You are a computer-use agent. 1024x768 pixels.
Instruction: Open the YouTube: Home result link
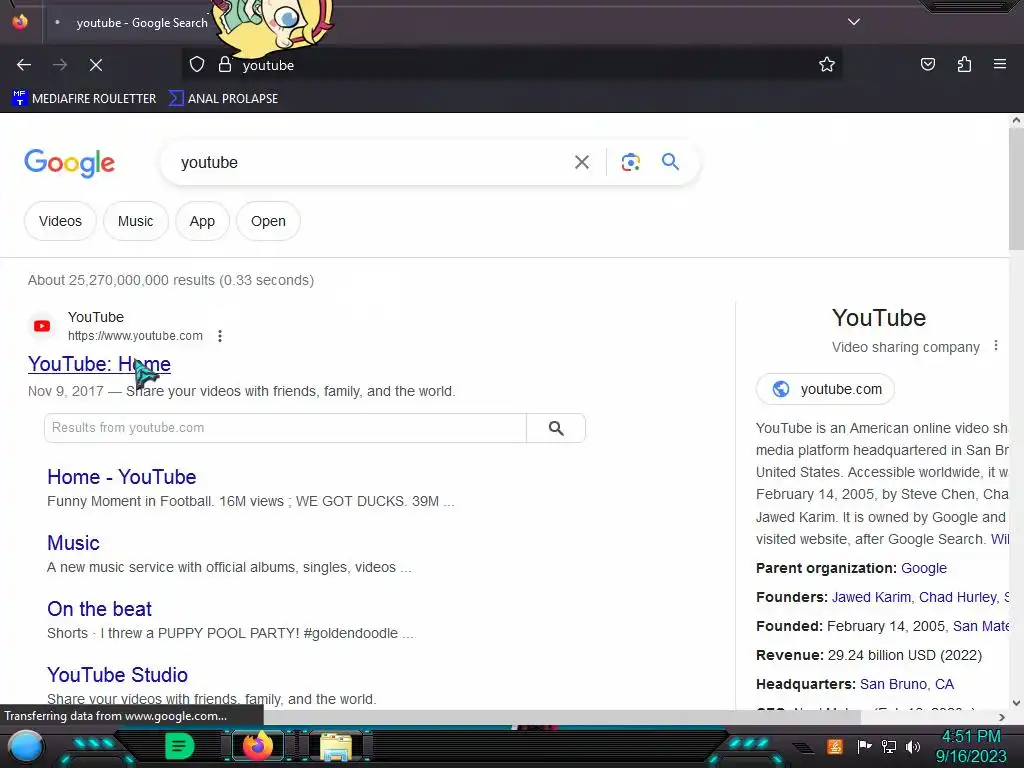pos(99,364)
